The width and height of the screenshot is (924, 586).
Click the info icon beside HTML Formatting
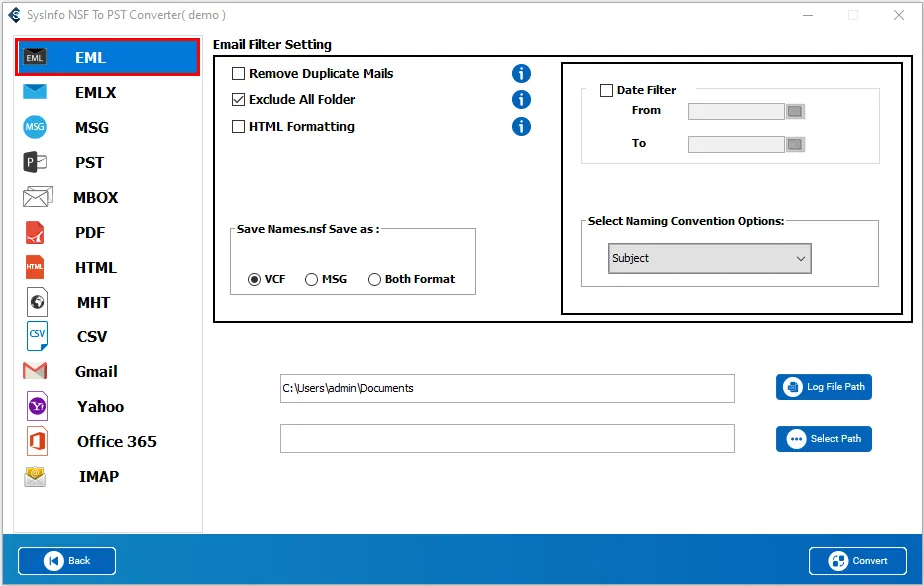pyautogui.click(x=521, y=126)
